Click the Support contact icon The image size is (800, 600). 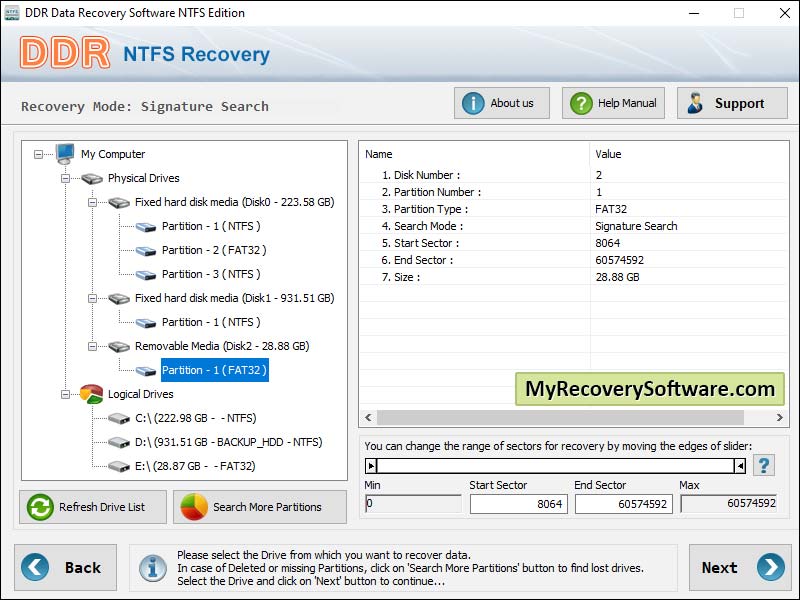pyautogui.click(x=696, y=102)
